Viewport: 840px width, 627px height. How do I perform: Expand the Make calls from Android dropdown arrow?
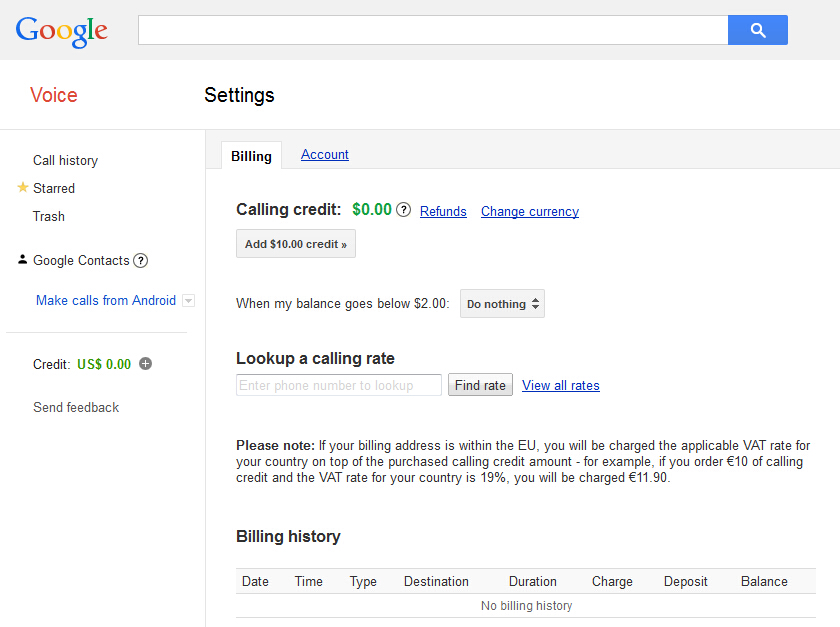coord(188,301)
